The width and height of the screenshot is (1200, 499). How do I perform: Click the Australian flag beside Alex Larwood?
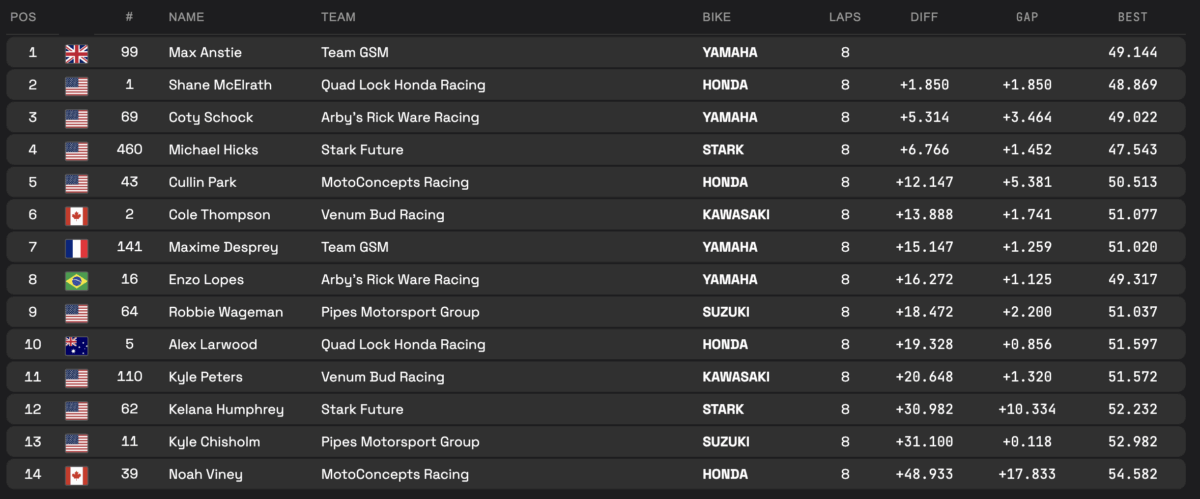coord(77,345)
